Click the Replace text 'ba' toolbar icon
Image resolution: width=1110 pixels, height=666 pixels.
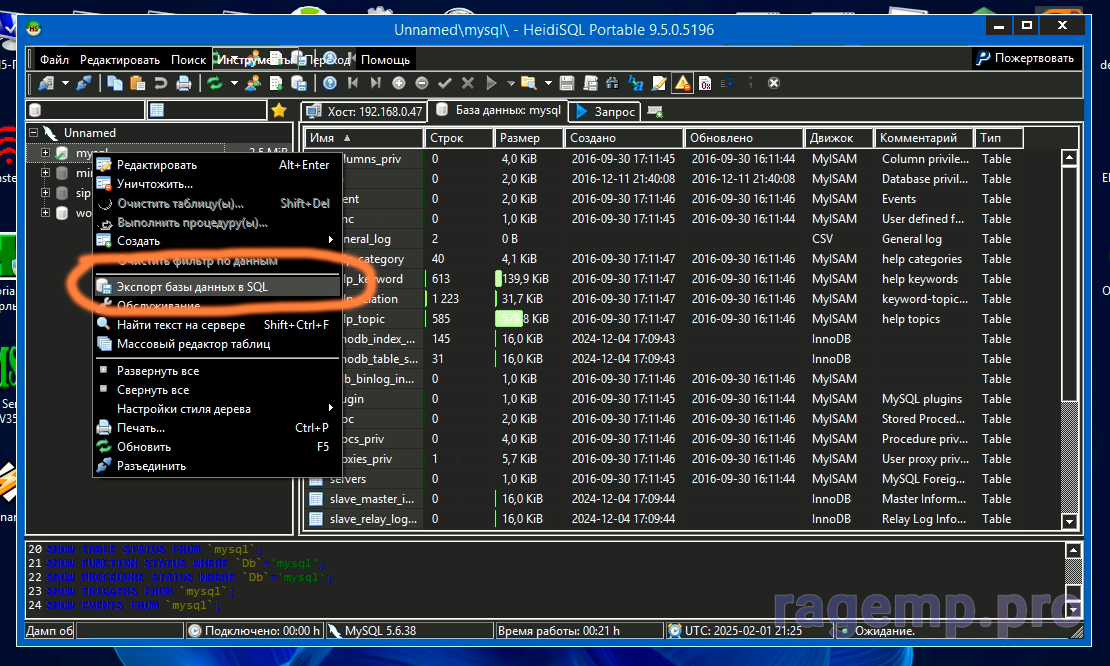[x=636, y=84]
